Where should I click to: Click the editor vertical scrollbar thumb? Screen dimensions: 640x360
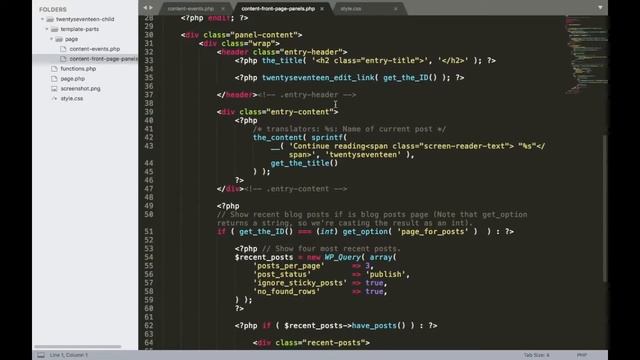(x=604, y=208)
